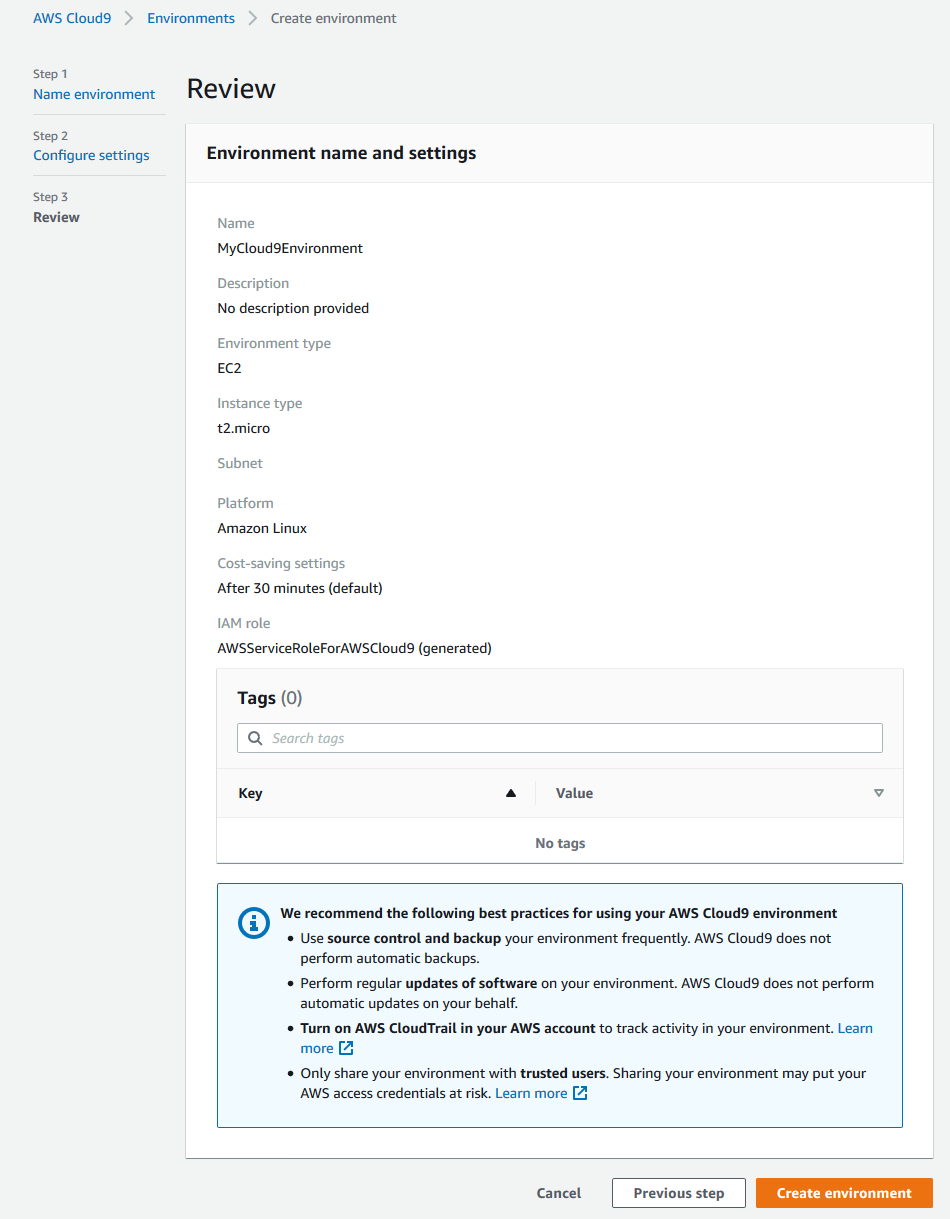Click the 'Environment type' label

[274, 343]
